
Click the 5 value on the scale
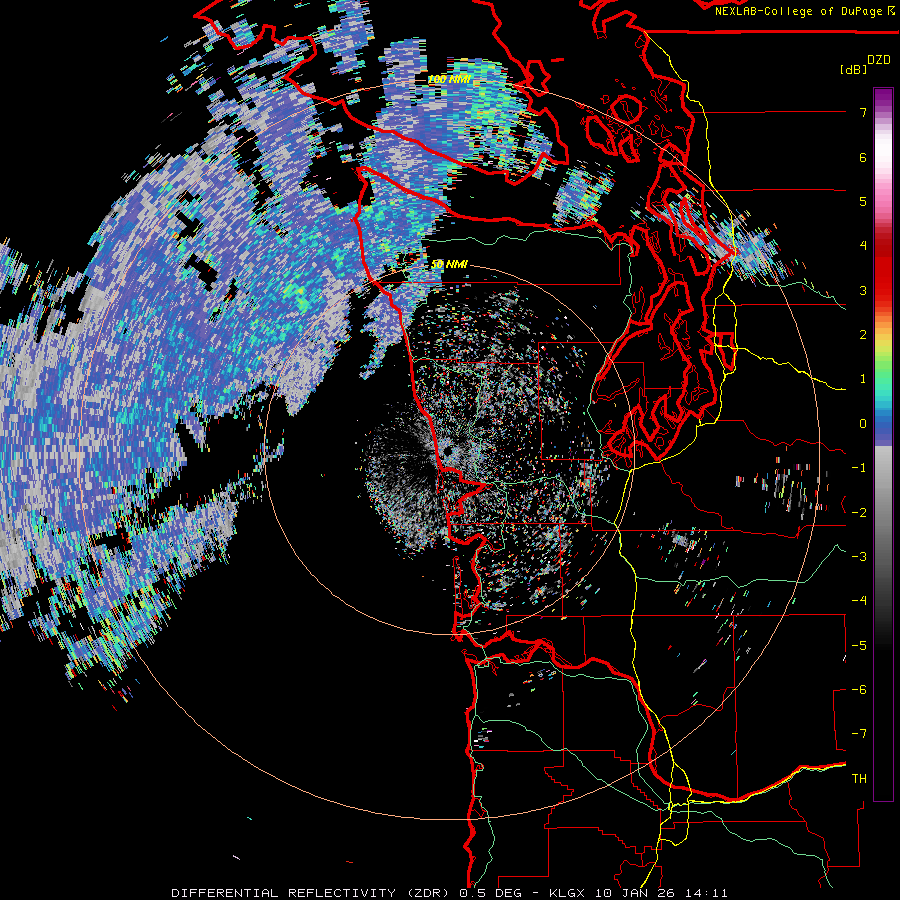[863, 201]
